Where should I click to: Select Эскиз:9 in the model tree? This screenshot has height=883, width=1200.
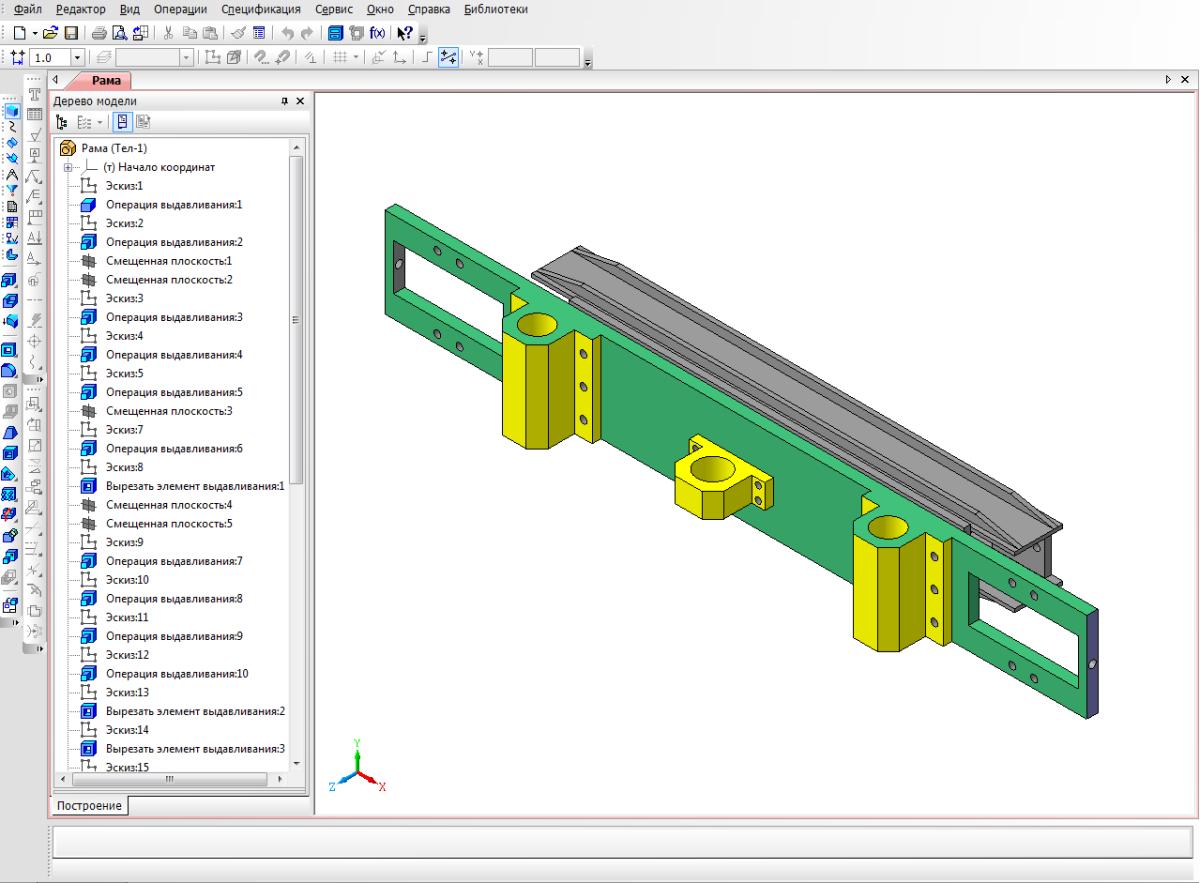point(125,542)
